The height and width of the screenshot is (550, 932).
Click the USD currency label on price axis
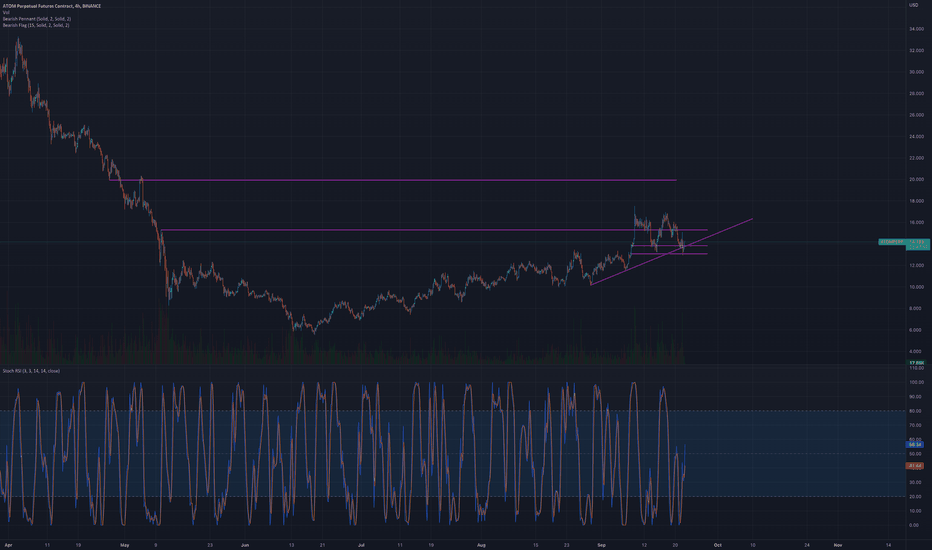(914, 5)
